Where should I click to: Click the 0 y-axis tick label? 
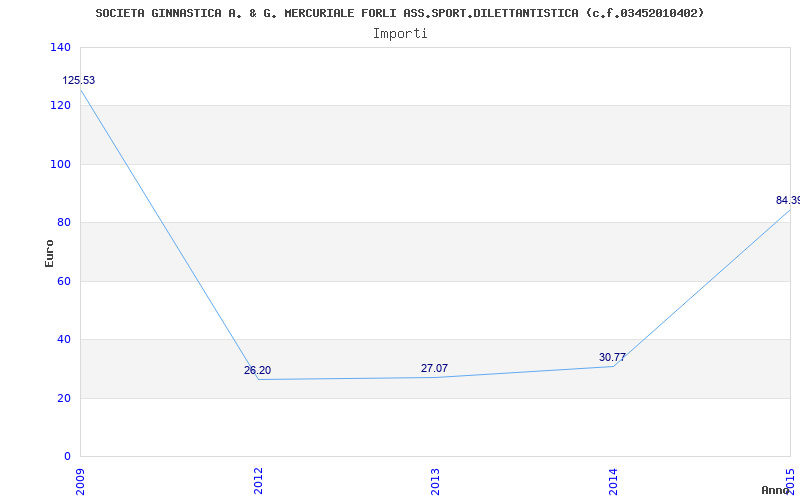coord(67,457)
